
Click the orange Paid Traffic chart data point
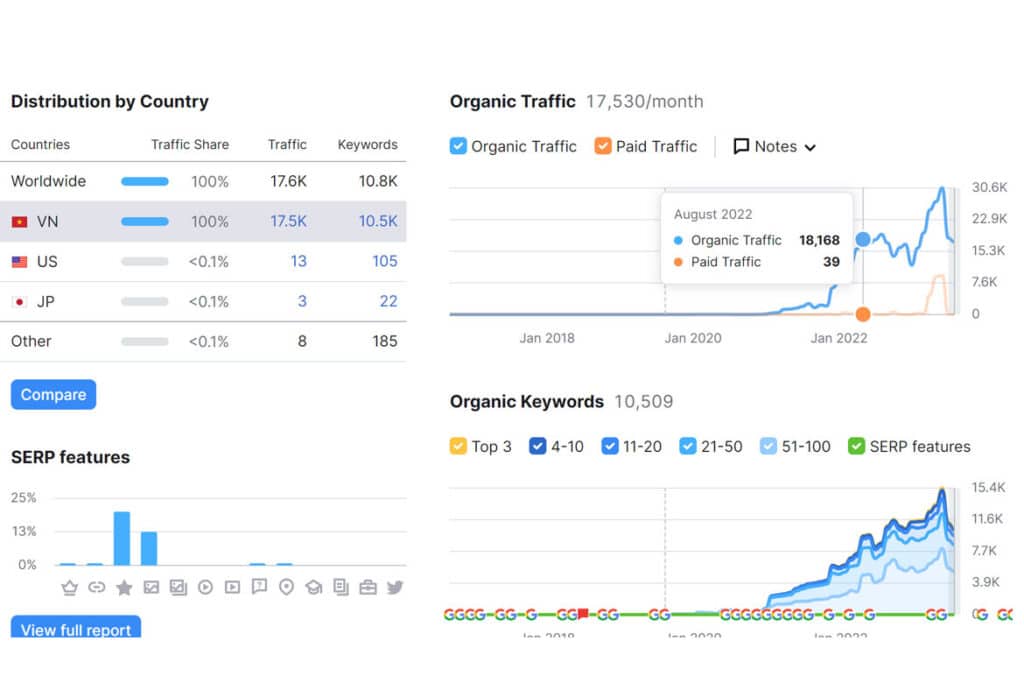coord(863,314)
